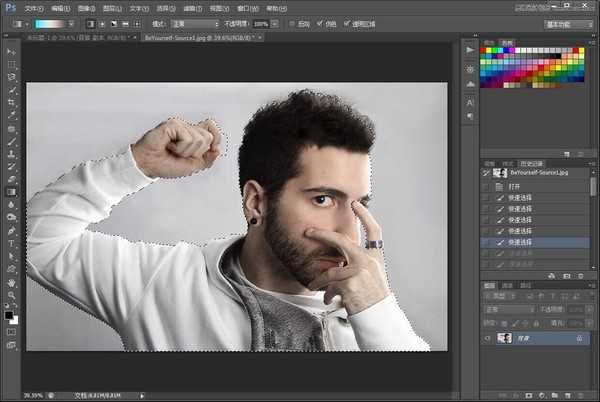Select the Move tool
Screen dimensions: 600x402
click(x=12, y=50)
